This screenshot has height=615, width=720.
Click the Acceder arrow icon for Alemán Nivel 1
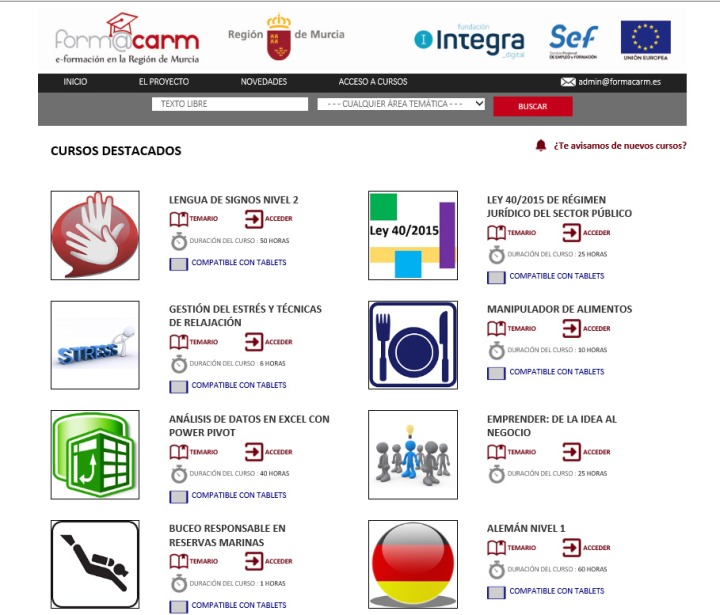[x=571, y=547]
